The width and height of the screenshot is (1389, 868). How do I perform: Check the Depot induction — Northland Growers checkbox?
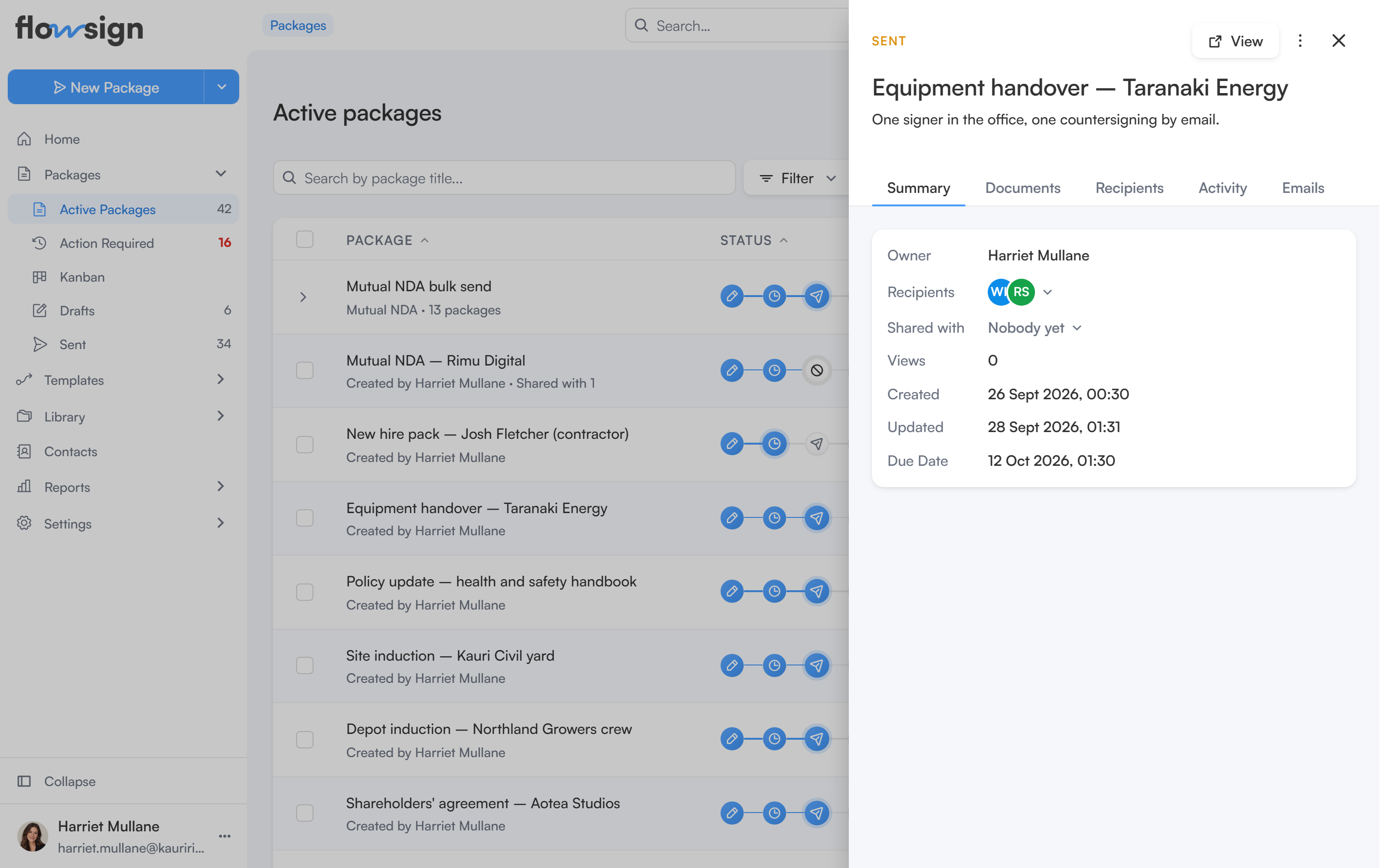(305, 739)
